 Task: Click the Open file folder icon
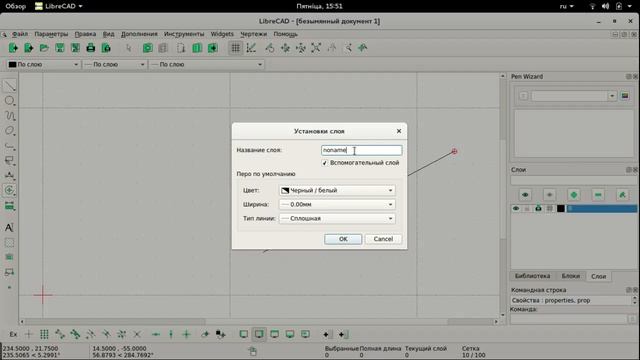(44, 48)
